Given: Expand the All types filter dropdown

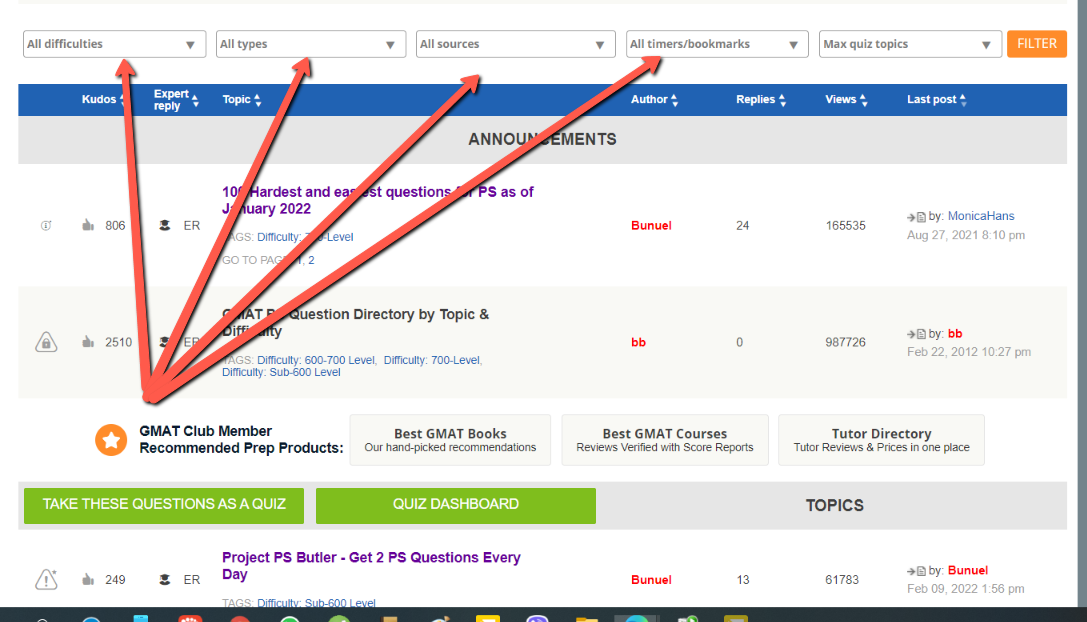Looking at the screenshot, I should pyautogui.click(x=310, y=44).
